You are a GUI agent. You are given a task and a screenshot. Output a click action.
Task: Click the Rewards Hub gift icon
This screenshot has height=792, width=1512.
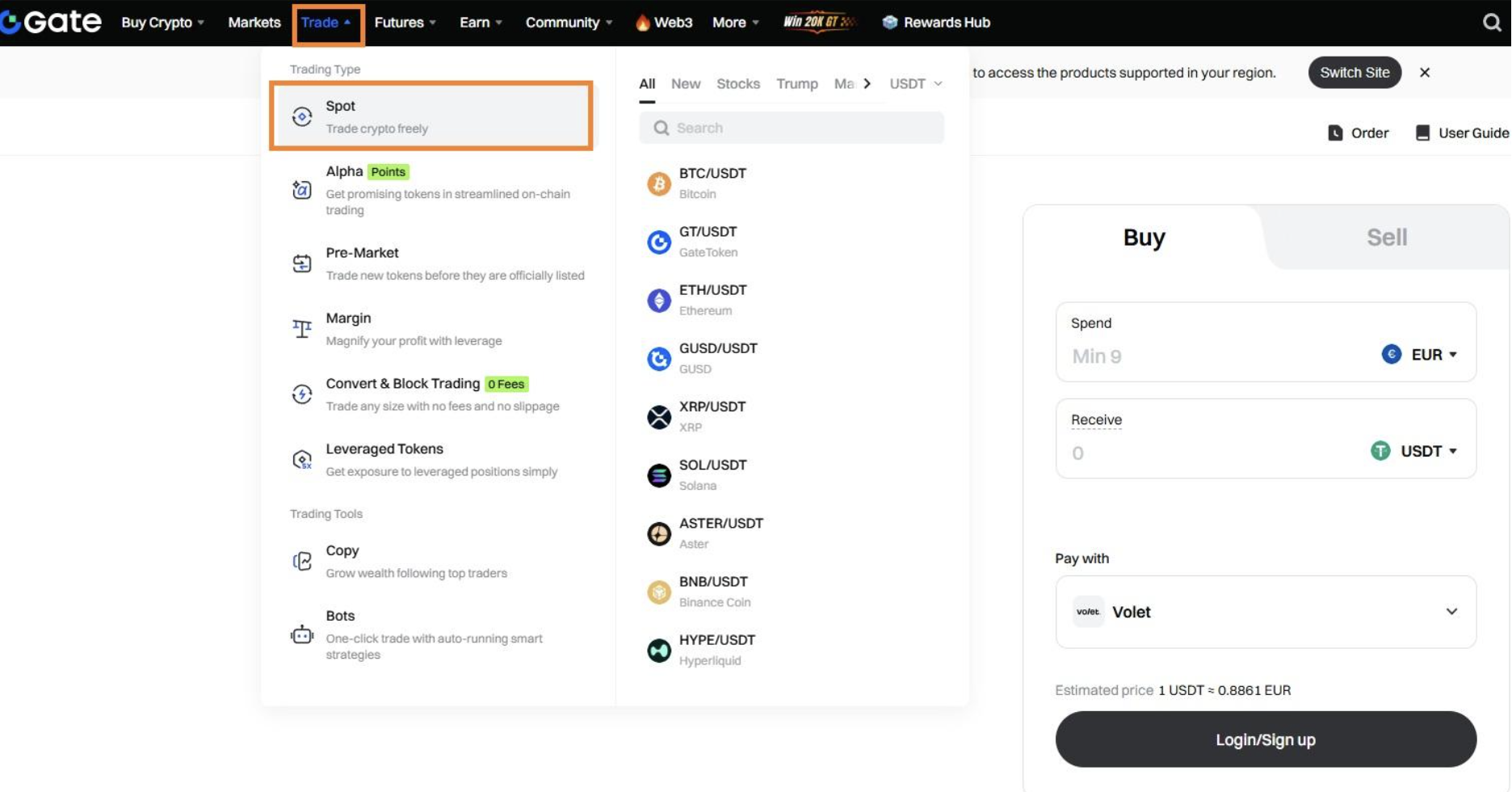(889, 23)
